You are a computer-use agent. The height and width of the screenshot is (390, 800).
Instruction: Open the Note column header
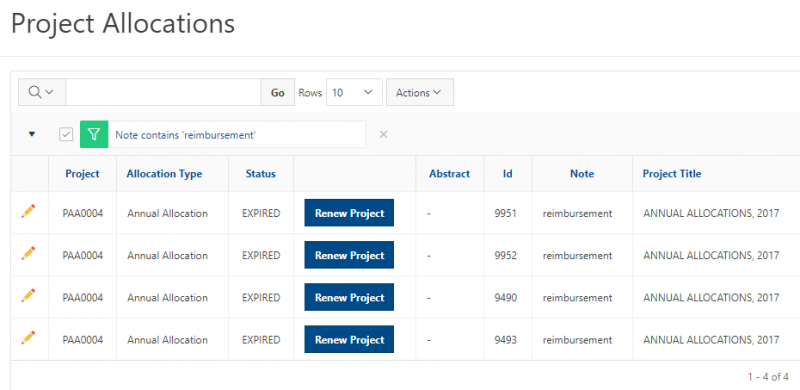coord(582,174)
